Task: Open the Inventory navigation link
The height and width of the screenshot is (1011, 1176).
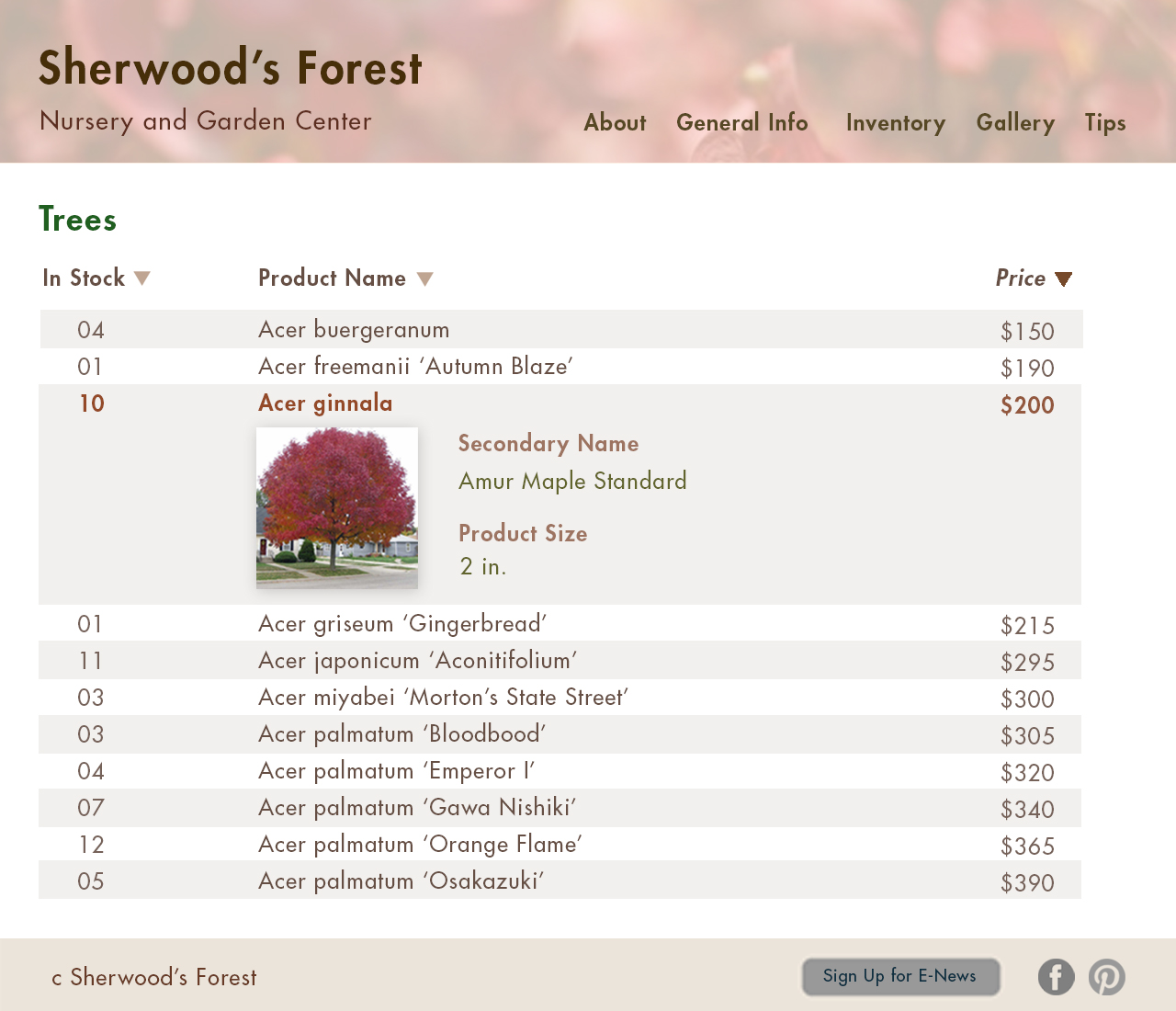Action: pyautogui.click(x=895, y=123)
